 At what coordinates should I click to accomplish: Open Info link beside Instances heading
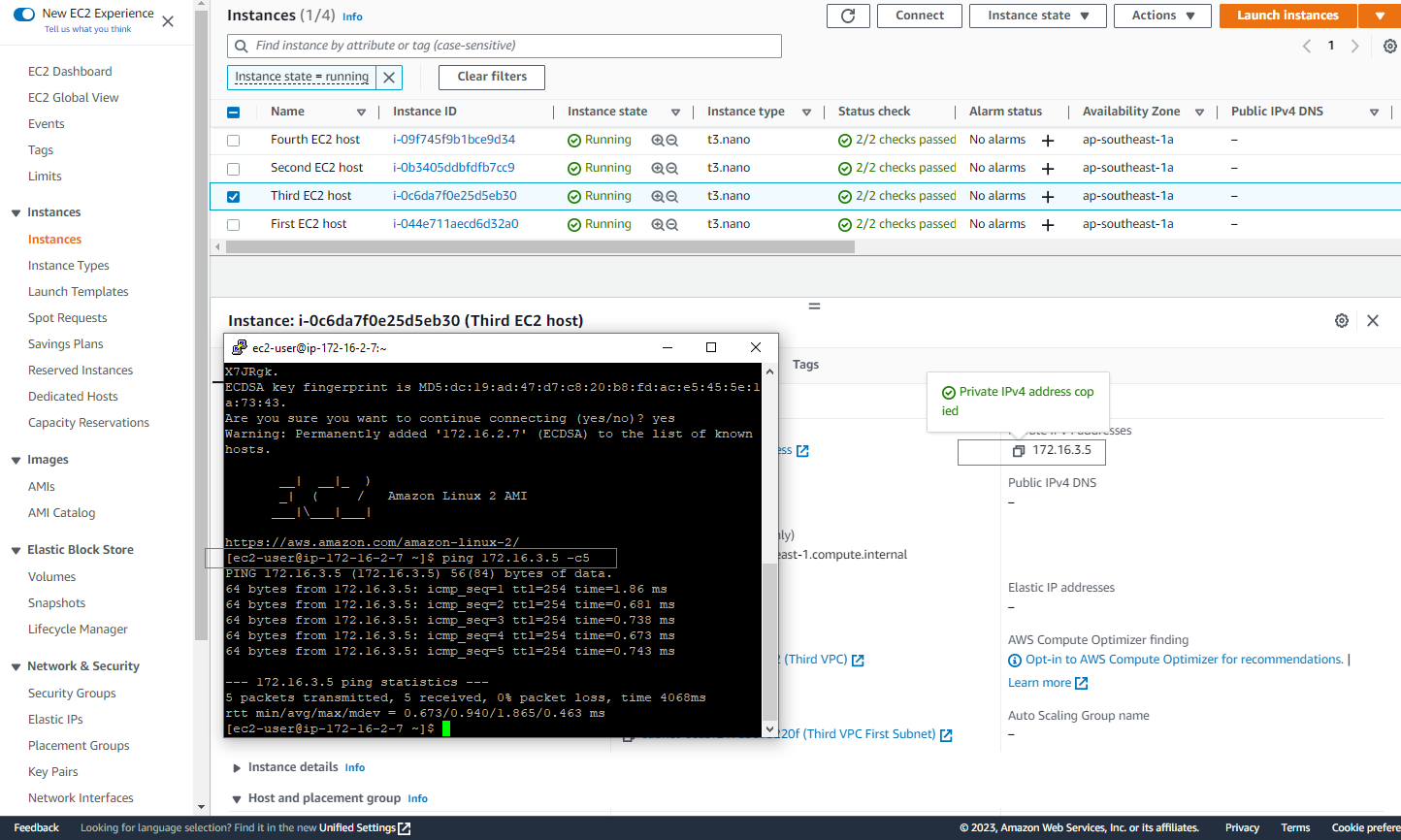[x=352, y=16]
